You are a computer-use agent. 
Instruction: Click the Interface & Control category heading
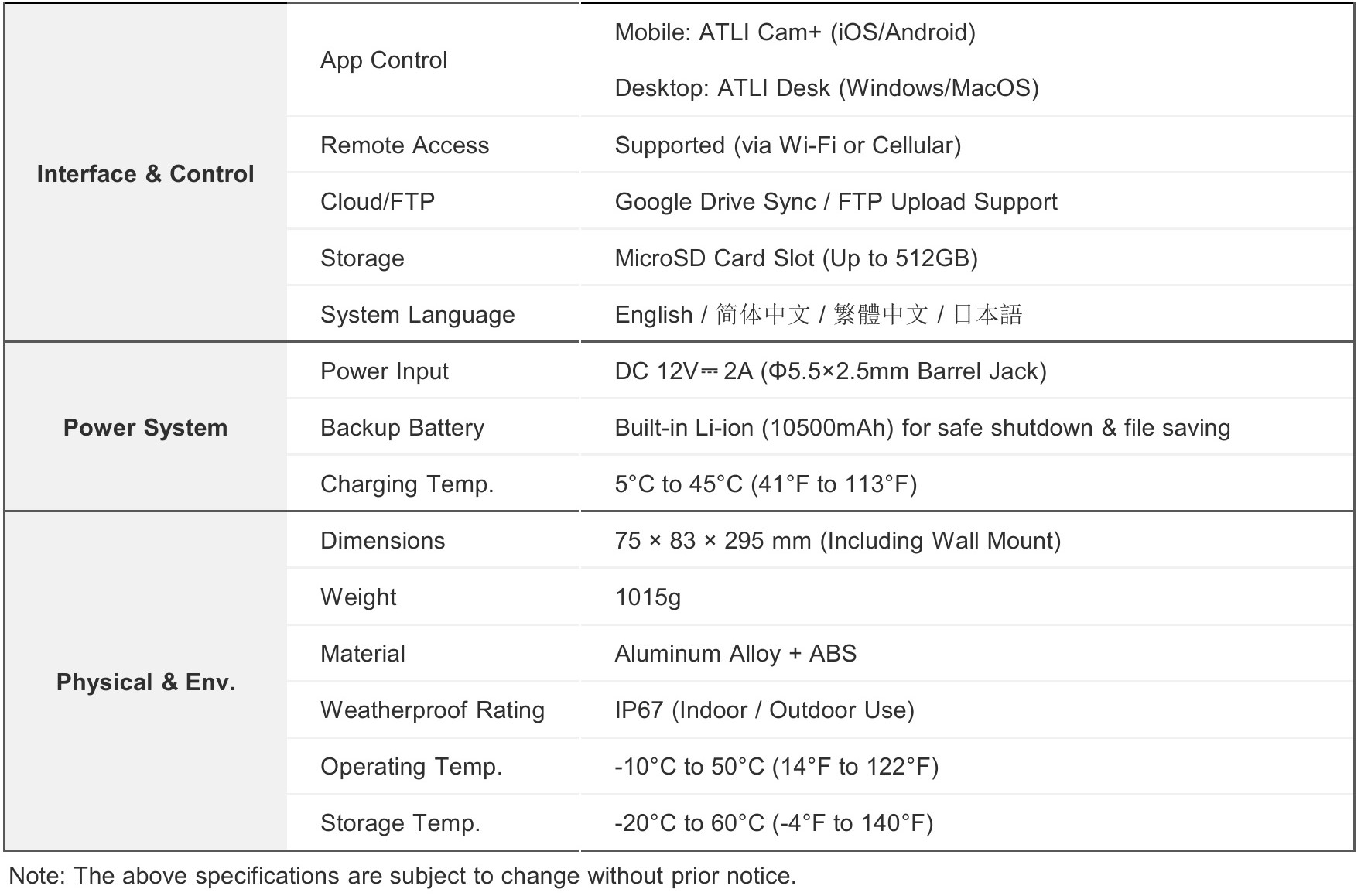click(145, 174)
